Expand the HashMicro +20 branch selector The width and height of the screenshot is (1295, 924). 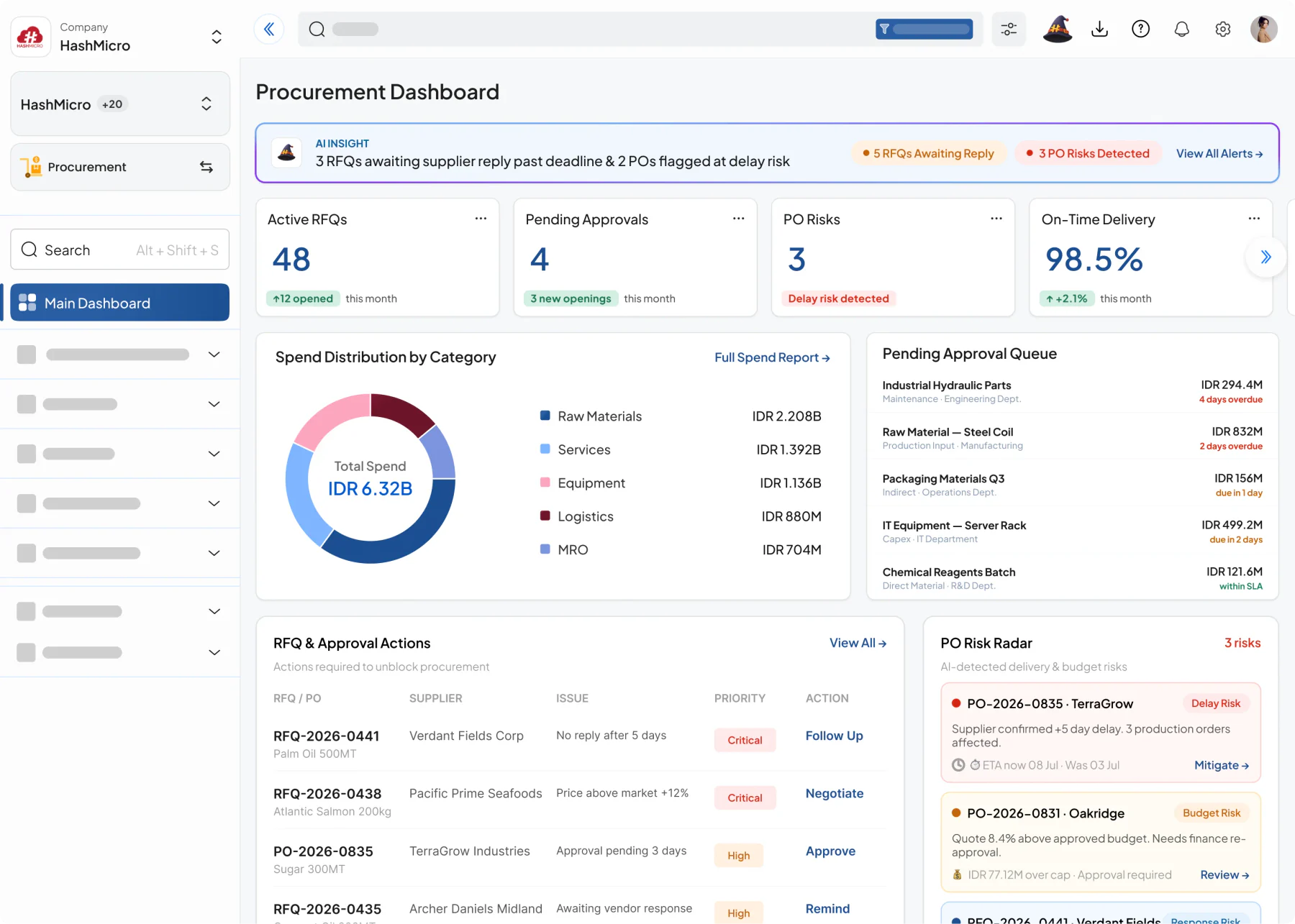[x=206, y=104]
